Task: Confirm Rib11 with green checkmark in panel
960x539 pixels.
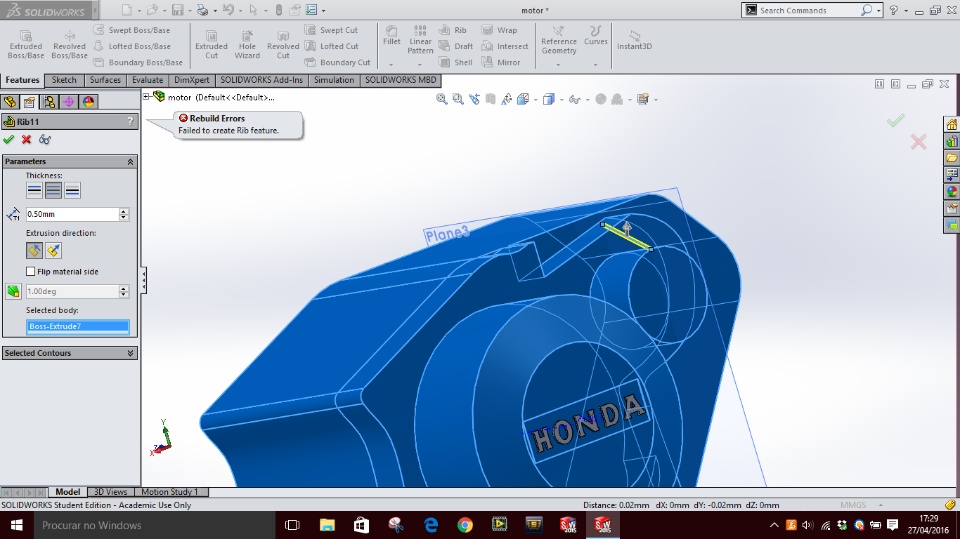Action: point(9,140)
